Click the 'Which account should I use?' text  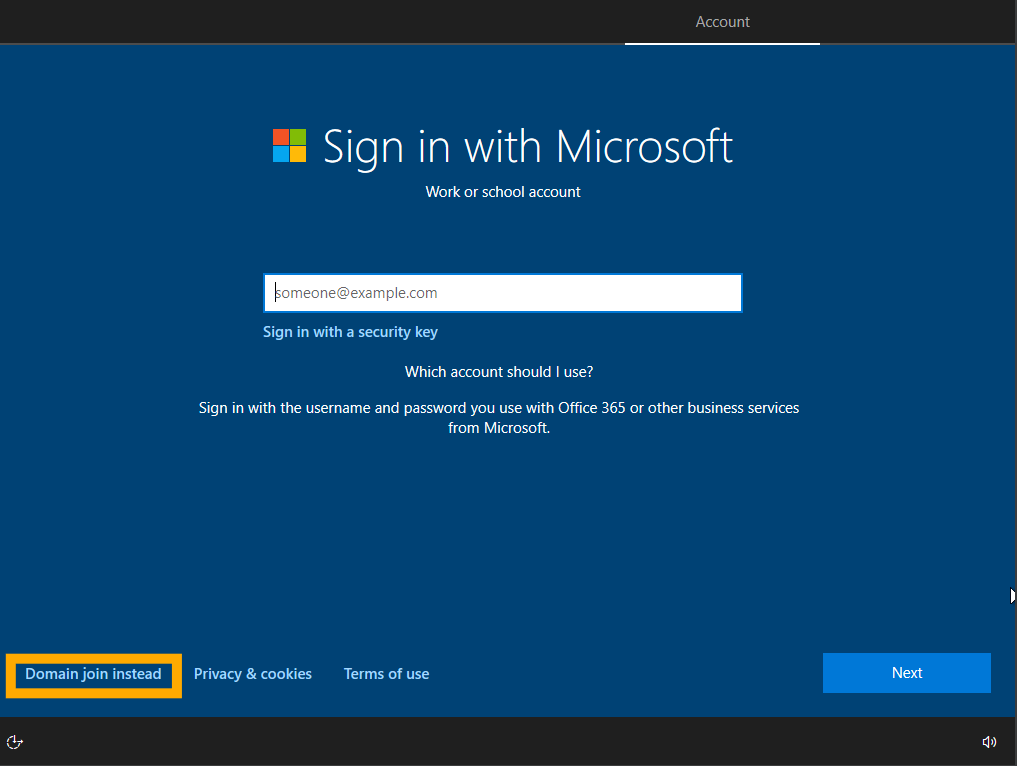point(499,372)
